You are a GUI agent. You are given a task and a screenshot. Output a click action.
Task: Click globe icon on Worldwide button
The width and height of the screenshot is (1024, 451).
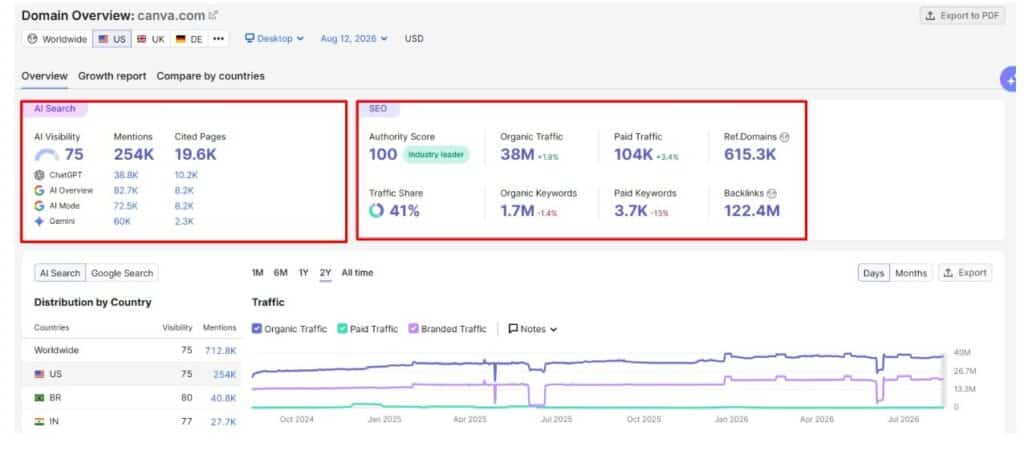pyautogui.click(x=33, y=39)
